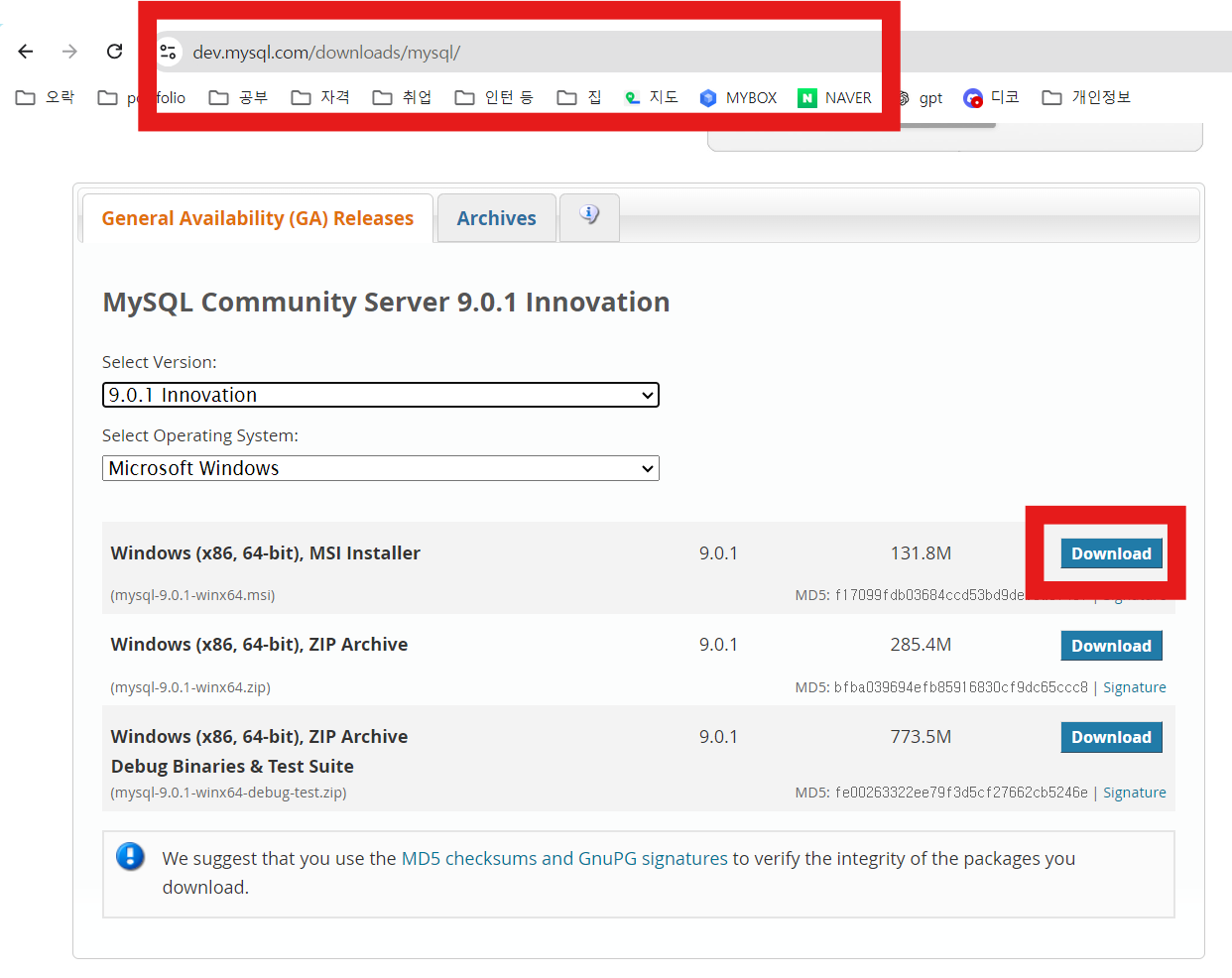Open the NAVER bookmark
Image resolution: width=1232 pixels, height=978 pixels.
click(x=835, y=97)
